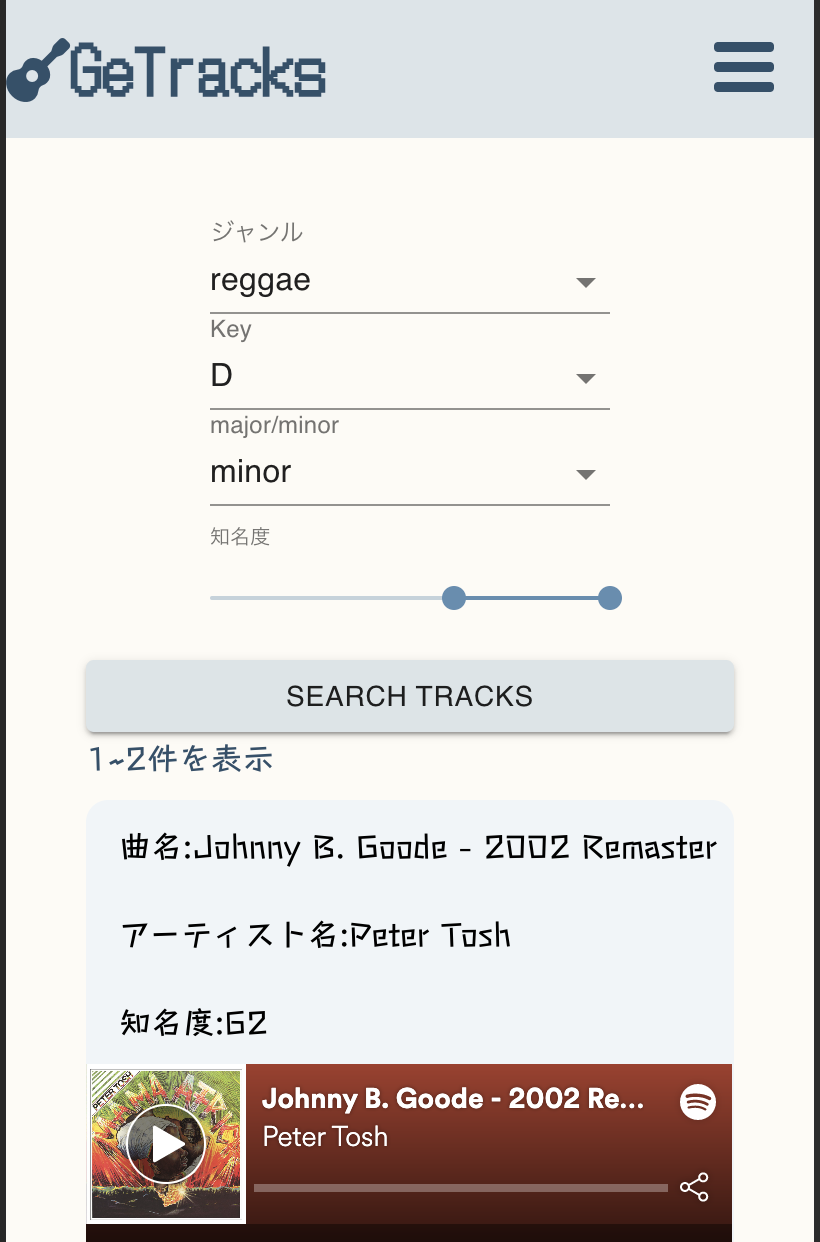Open the major/minor dropdown arrow

pyautogui.click(x=585, y=475)
